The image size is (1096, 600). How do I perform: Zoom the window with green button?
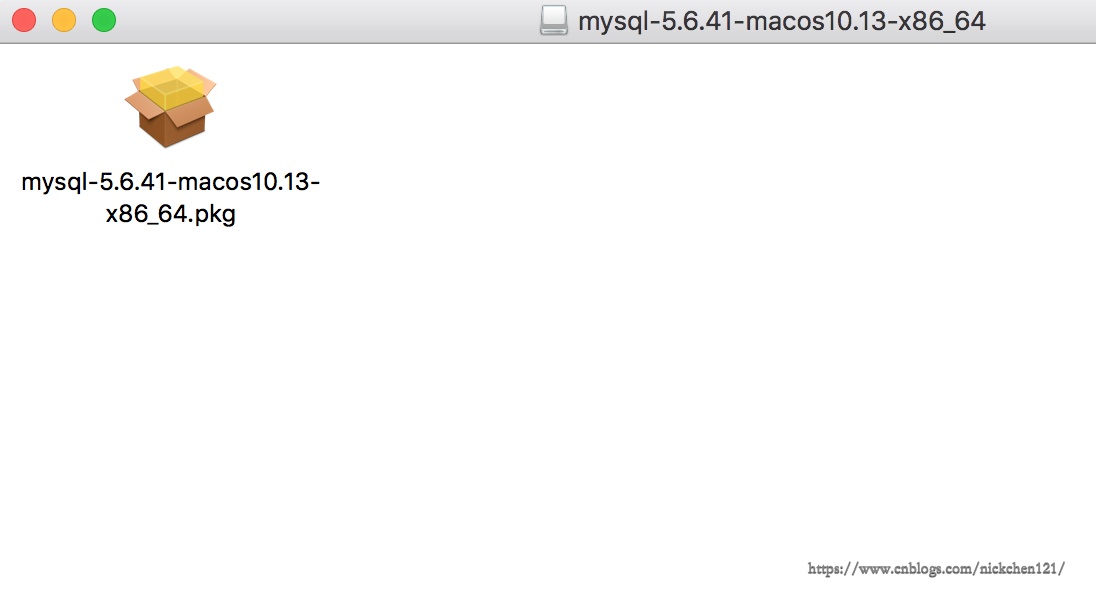point(104,20)
